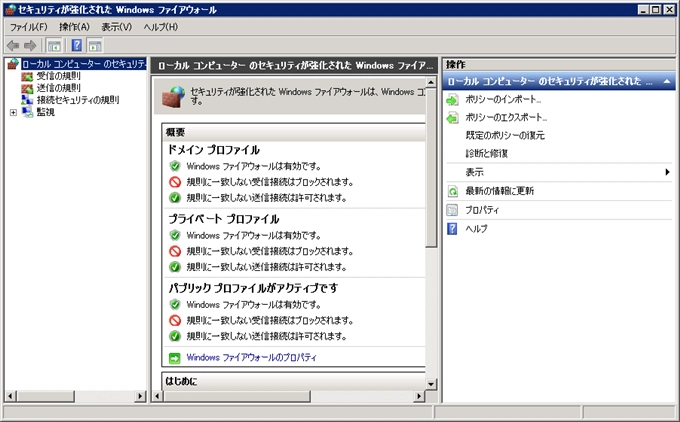Select the ローカル コンピューター root tree node

84,64
